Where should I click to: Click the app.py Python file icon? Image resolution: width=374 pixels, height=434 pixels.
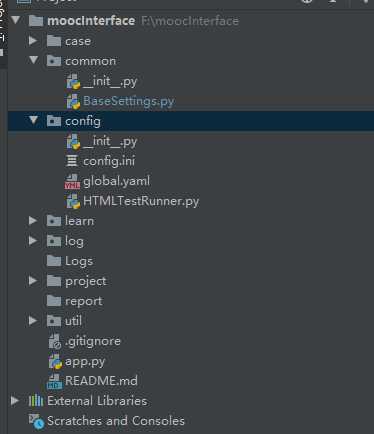[55, 362]
